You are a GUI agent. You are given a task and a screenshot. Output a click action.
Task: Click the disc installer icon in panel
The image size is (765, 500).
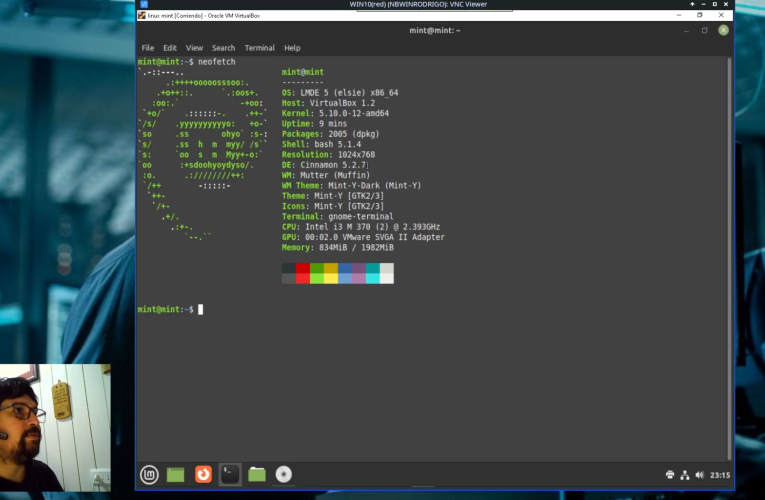click(x=283, y=474)
